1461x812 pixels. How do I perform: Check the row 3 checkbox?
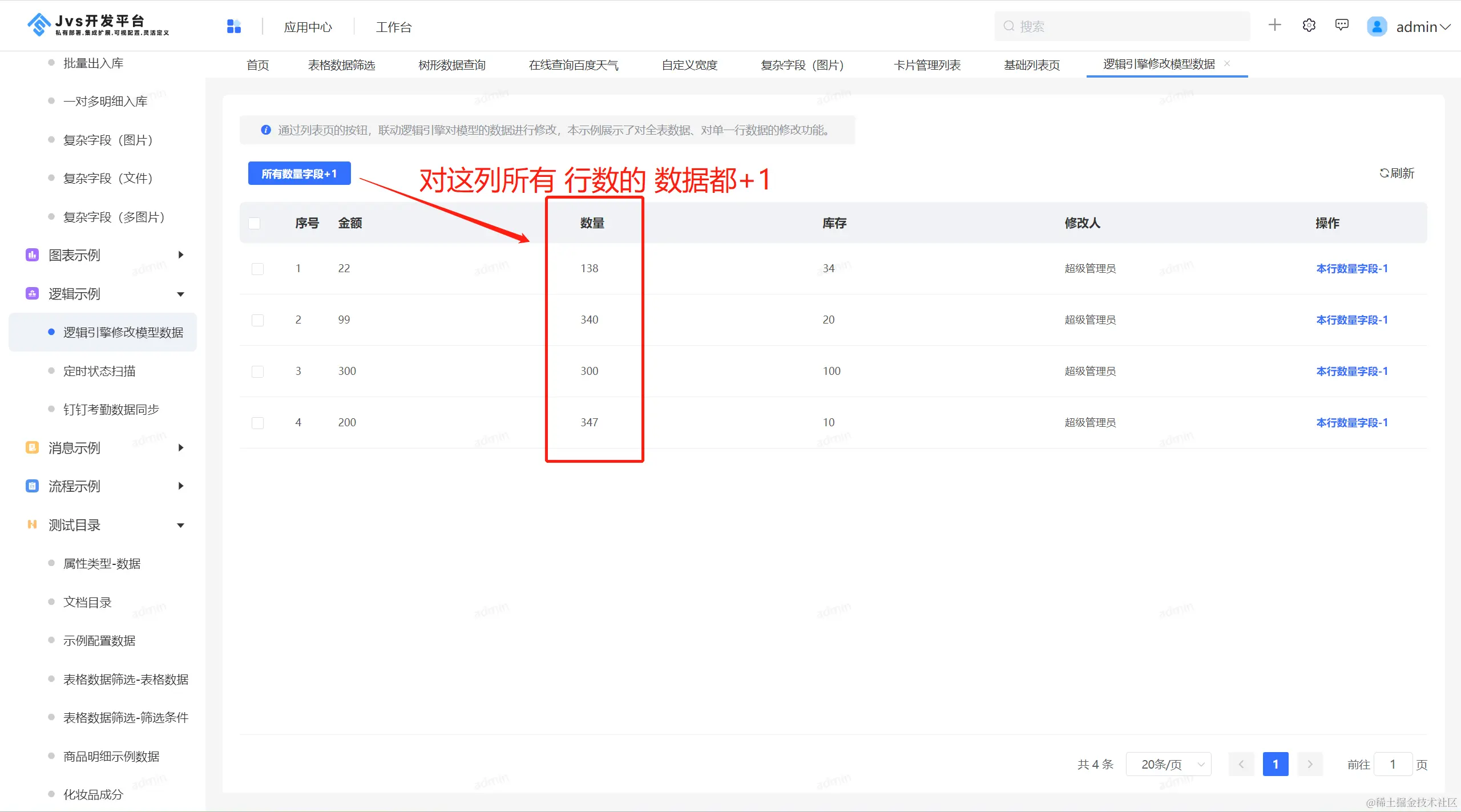click(257, 371)
